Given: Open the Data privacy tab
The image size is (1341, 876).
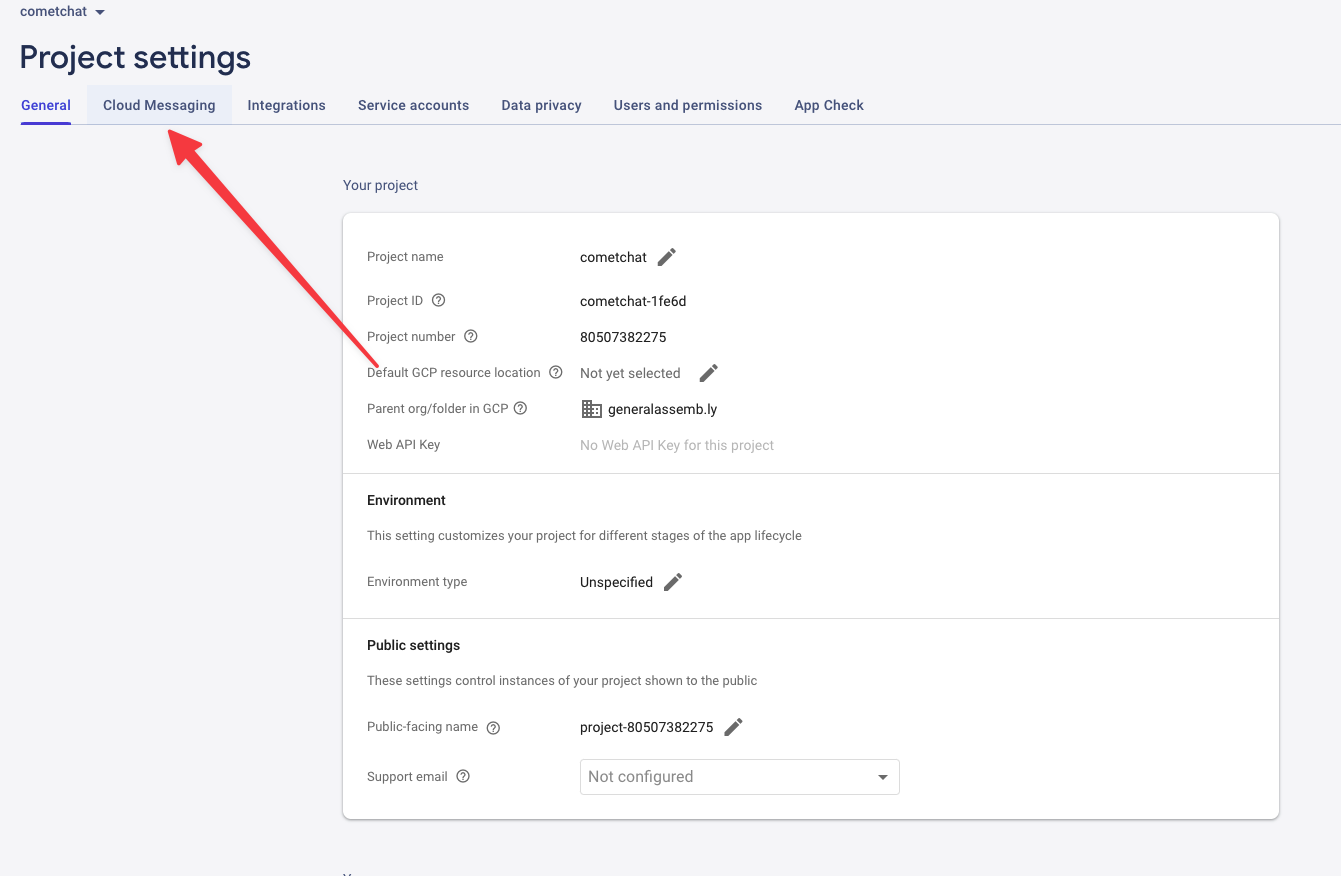Looking at the screenshot, I should click(x=541, y=105).
